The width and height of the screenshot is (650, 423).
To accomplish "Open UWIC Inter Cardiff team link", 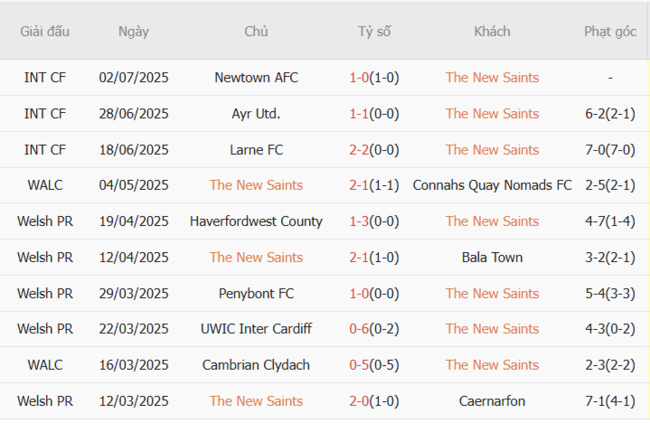I will point(256,329).
